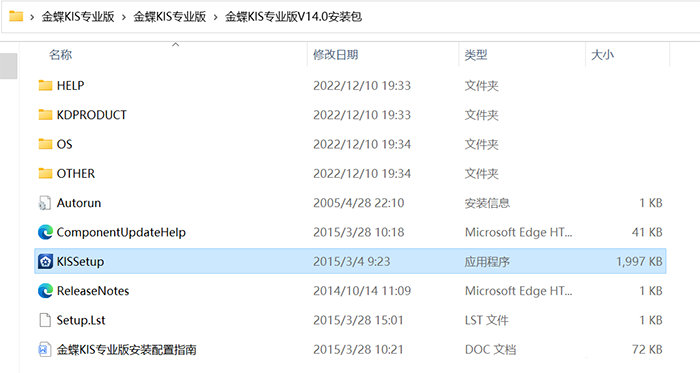
Task: Select the OS folder name
Action: pyautogui.click(x=64, y=144)
